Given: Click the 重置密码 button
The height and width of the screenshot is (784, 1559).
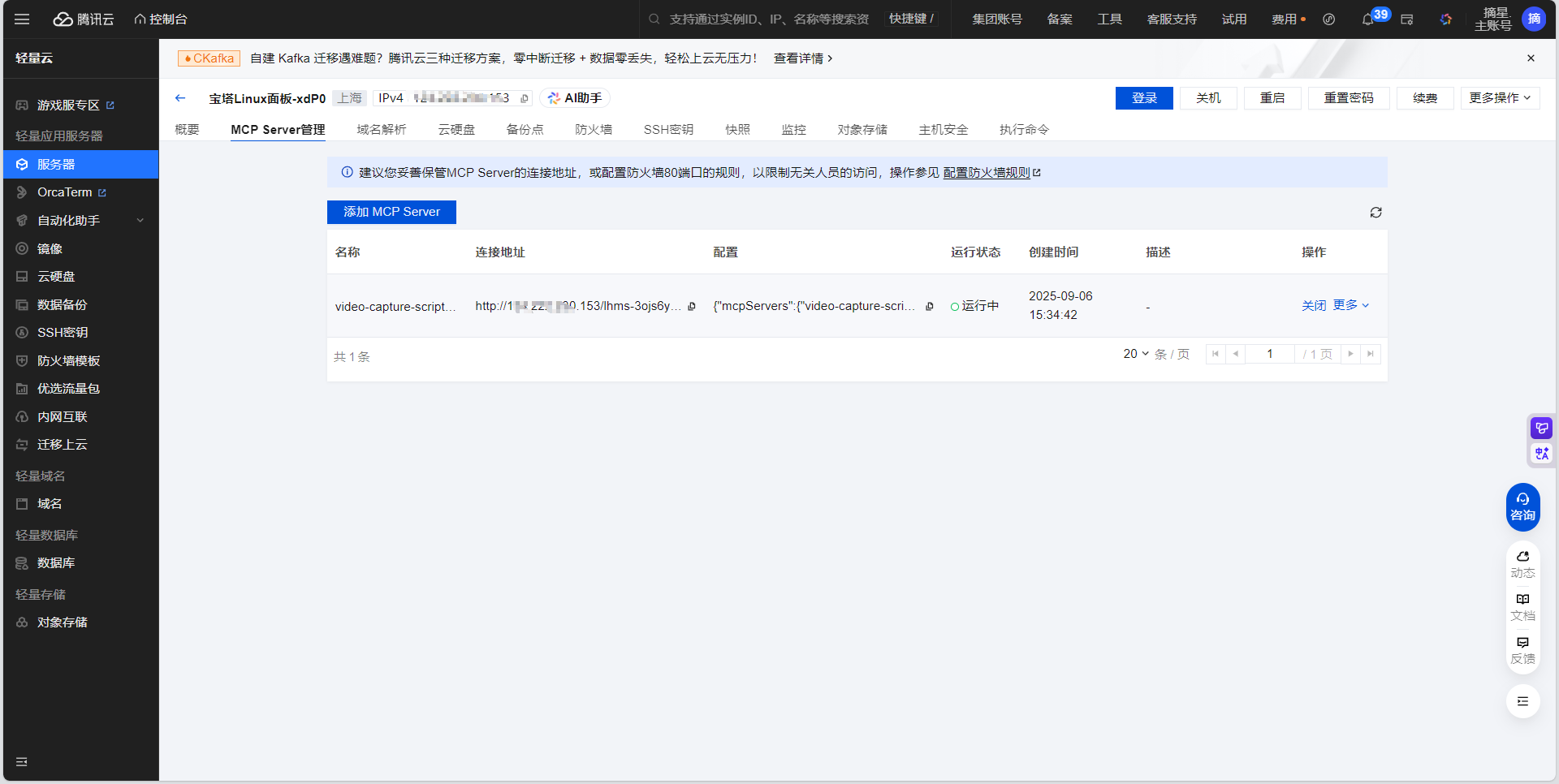Looking at the screenshot, I should pos(1349,98).
